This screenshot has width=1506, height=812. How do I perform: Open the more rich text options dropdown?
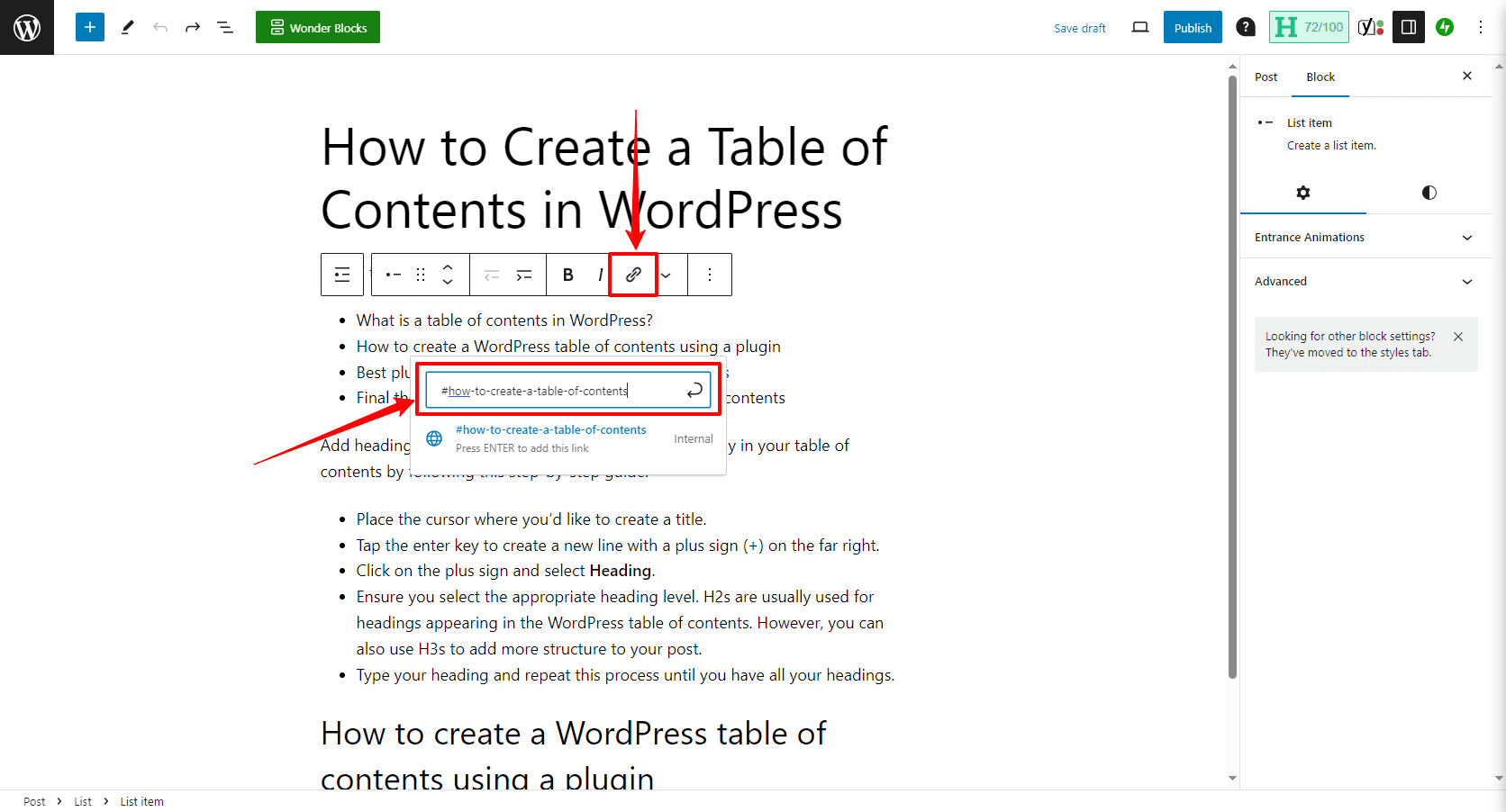[x=666, y=275]
